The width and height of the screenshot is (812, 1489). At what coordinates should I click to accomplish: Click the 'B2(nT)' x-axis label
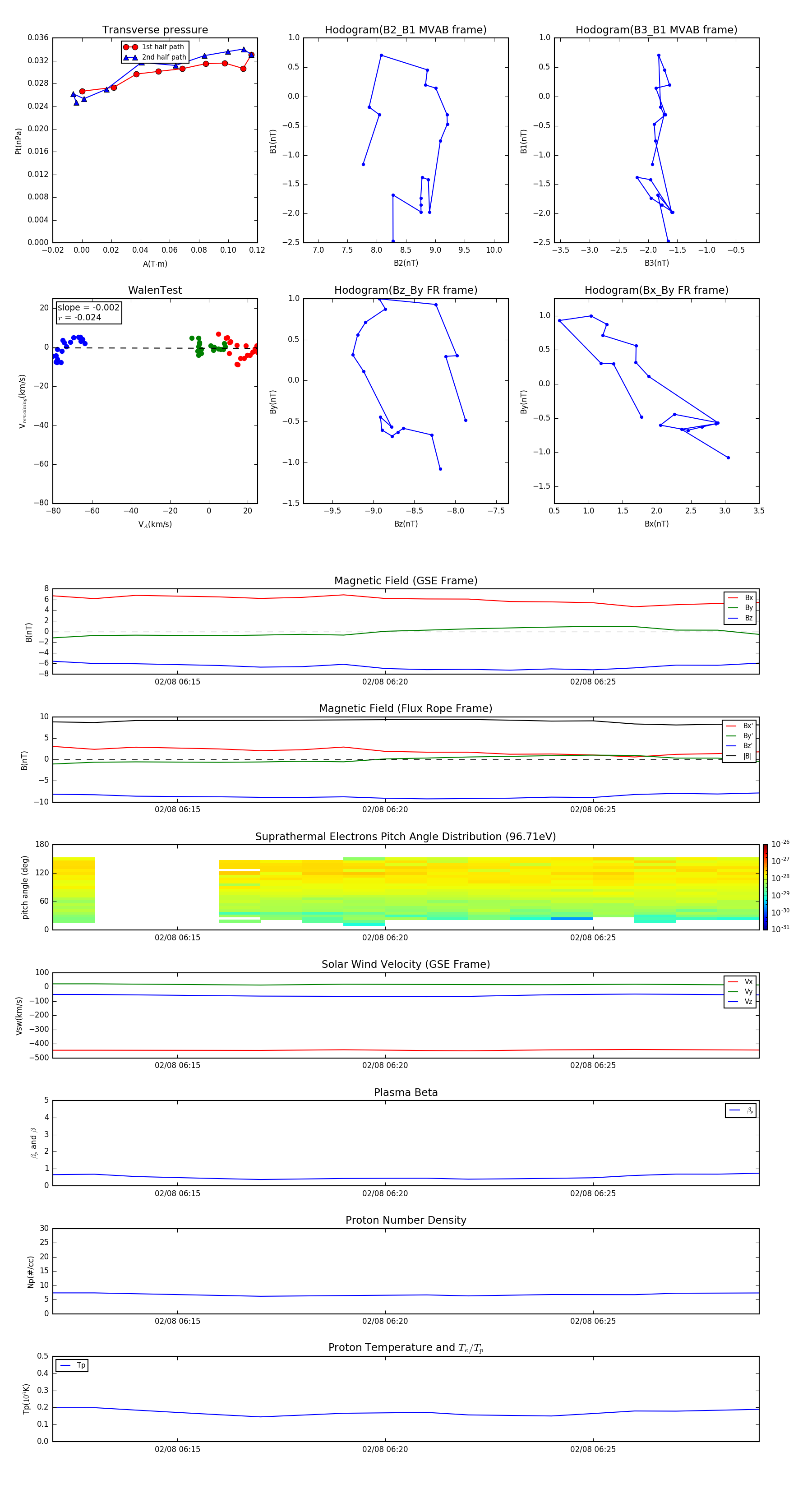[x=406, y=263]
